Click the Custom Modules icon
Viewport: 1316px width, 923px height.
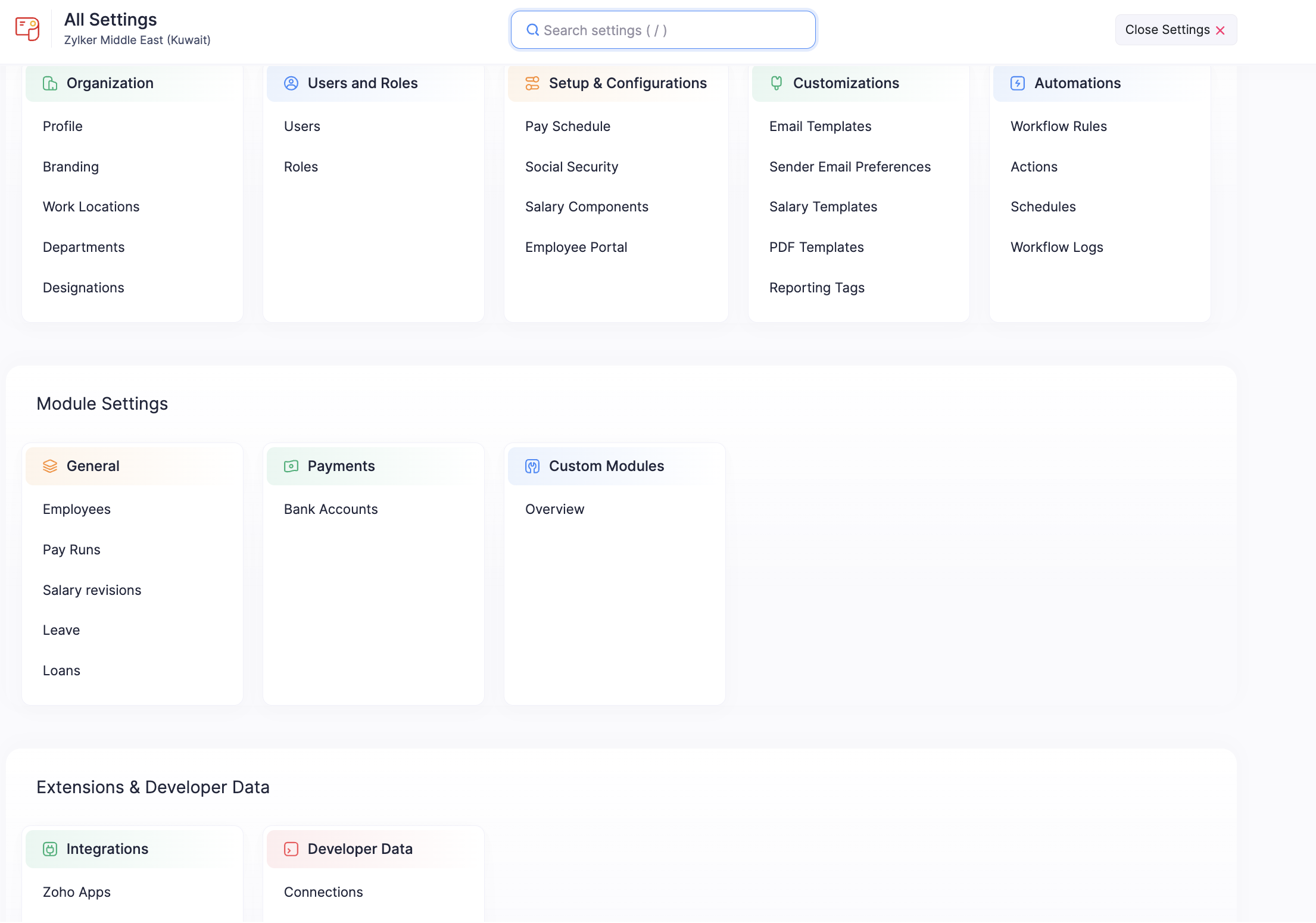tap(532, 466)
